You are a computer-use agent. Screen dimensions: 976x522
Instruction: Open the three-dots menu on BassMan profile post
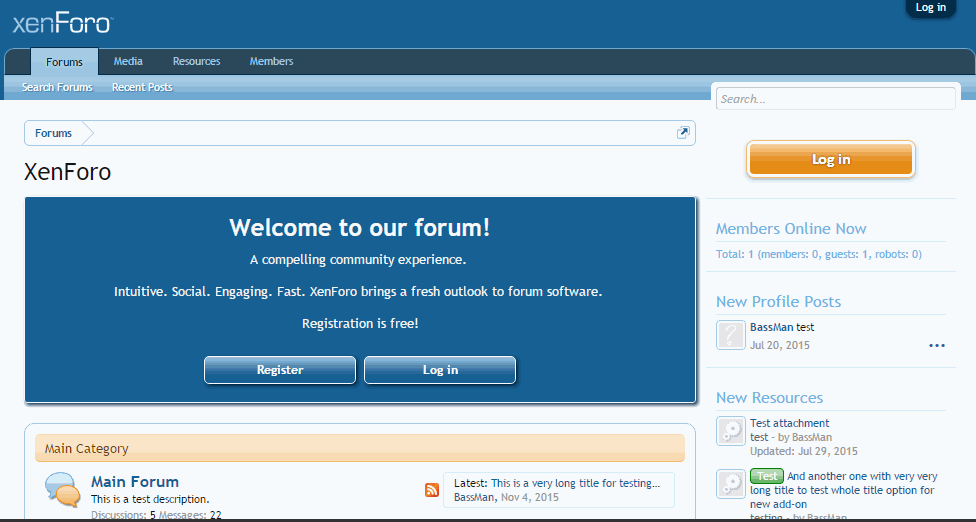[x=937, y=345]
